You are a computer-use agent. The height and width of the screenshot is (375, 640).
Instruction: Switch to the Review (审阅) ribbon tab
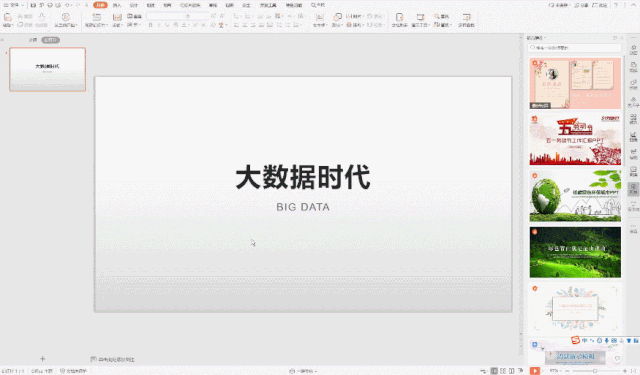click(213, 5)
